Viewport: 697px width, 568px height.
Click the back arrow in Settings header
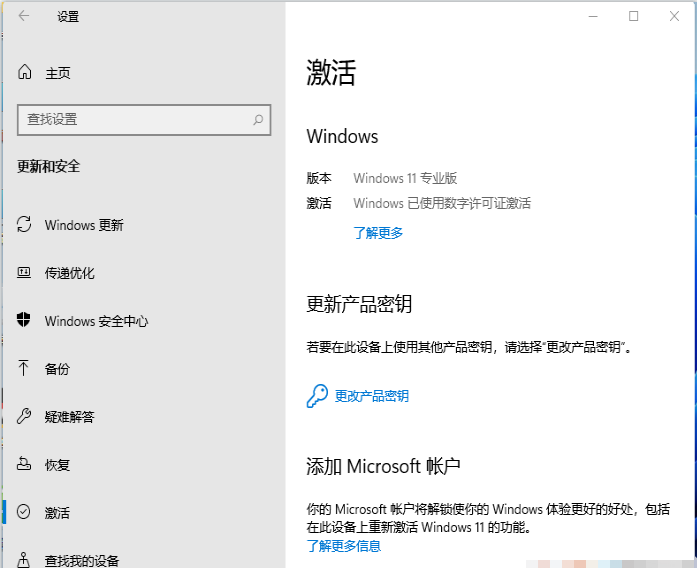(x=24, y=16)
